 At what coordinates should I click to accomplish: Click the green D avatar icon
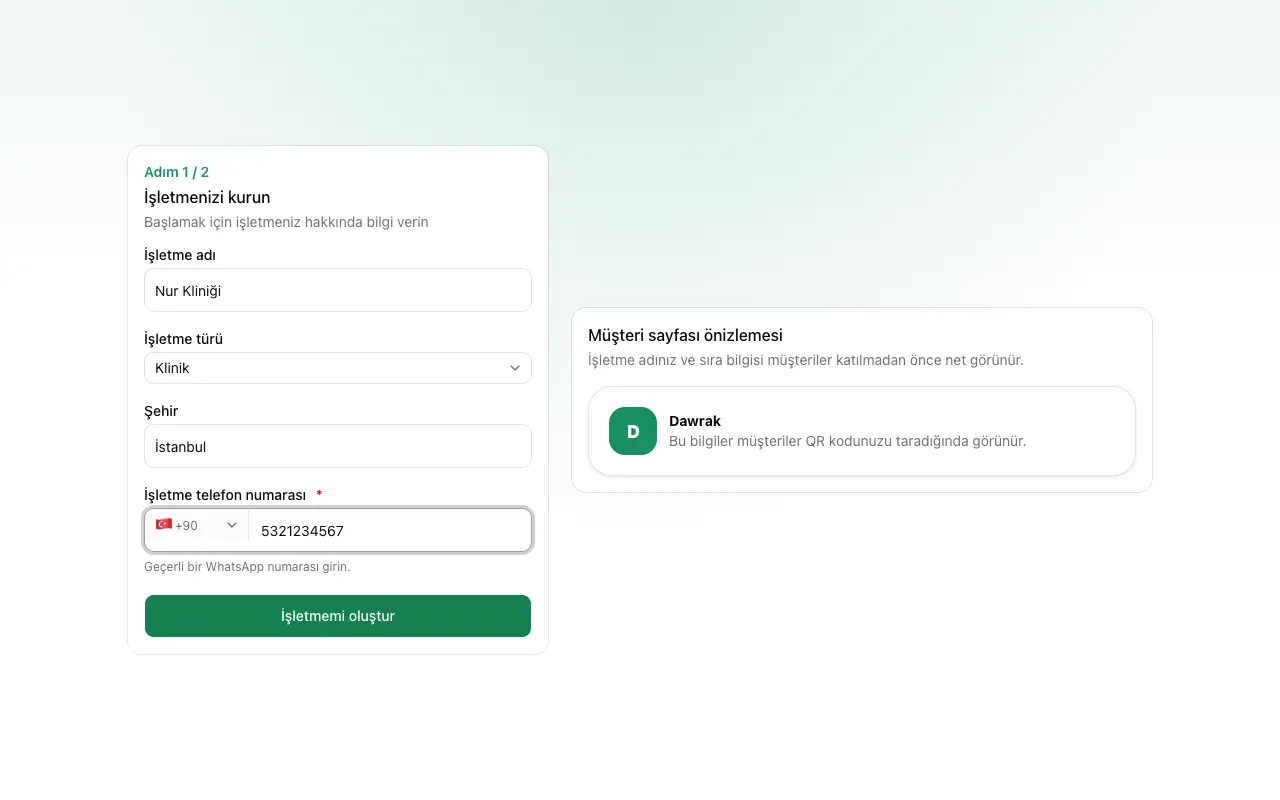pos(633,431)
